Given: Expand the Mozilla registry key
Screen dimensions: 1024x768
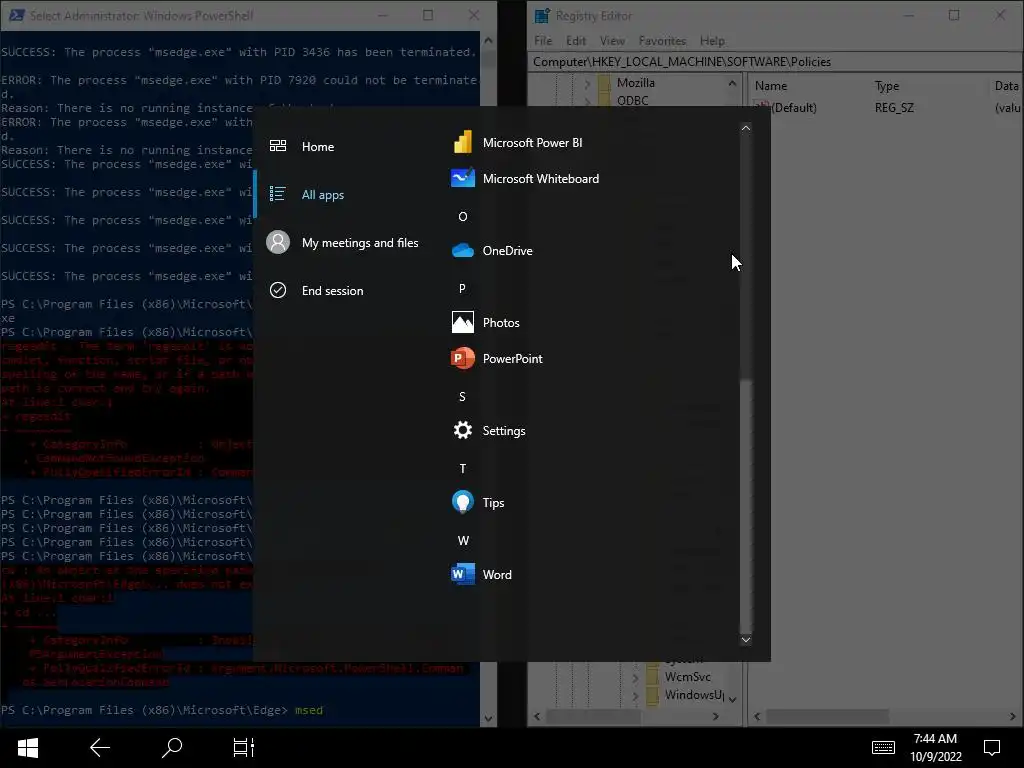Looking at the screenshot, I should coord(587,84).
